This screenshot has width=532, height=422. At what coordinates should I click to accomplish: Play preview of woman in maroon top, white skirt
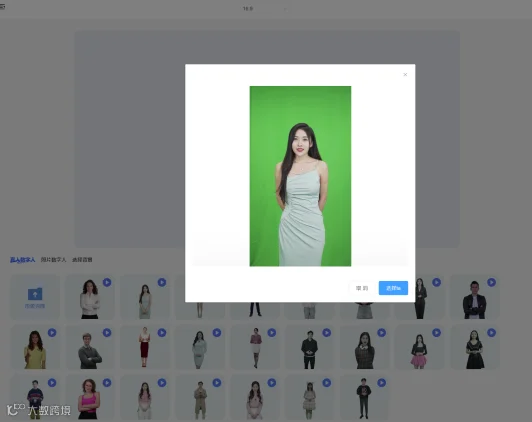coord(272,333)
